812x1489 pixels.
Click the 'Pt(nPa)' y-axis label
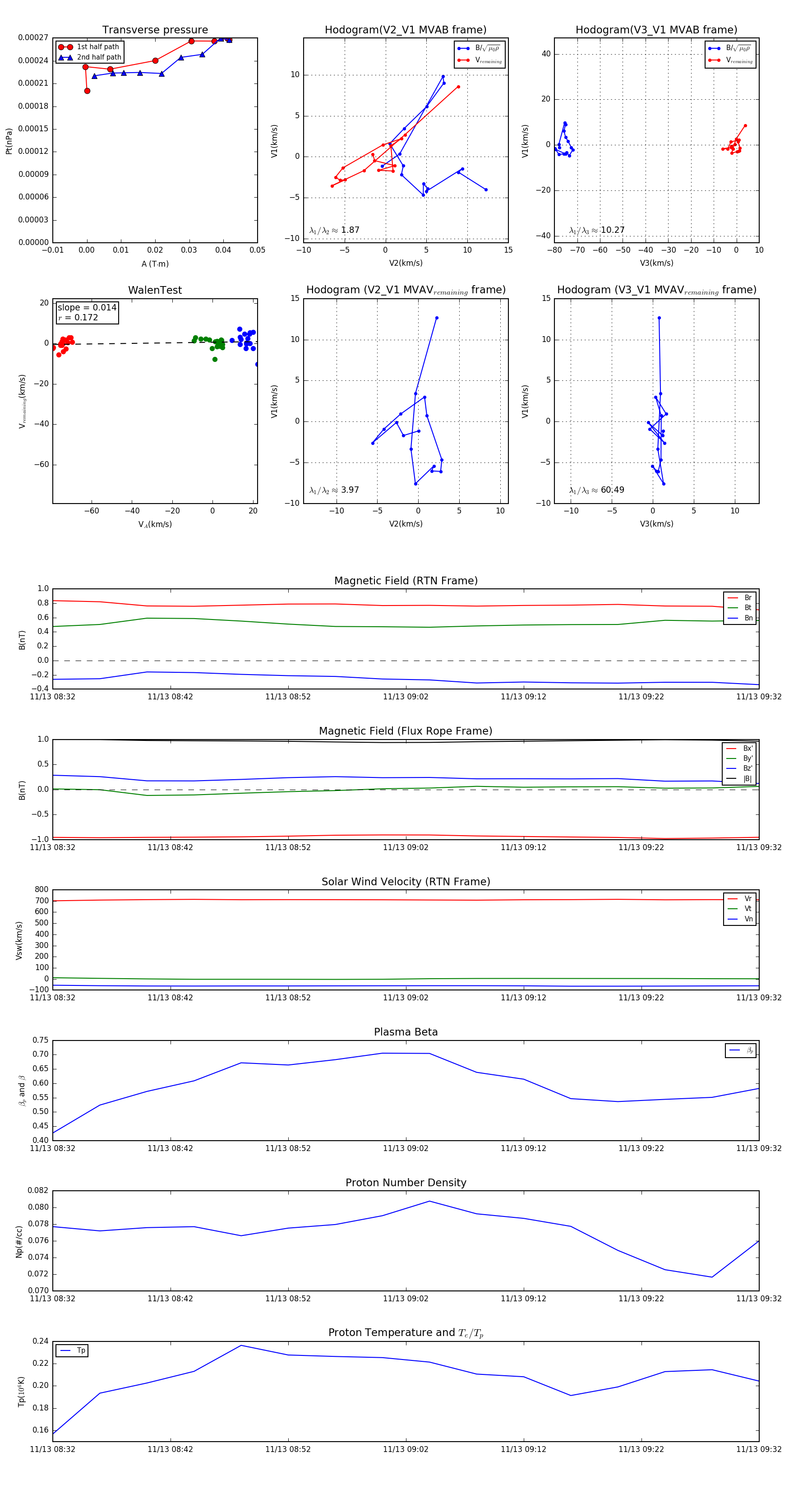(9, 141)
